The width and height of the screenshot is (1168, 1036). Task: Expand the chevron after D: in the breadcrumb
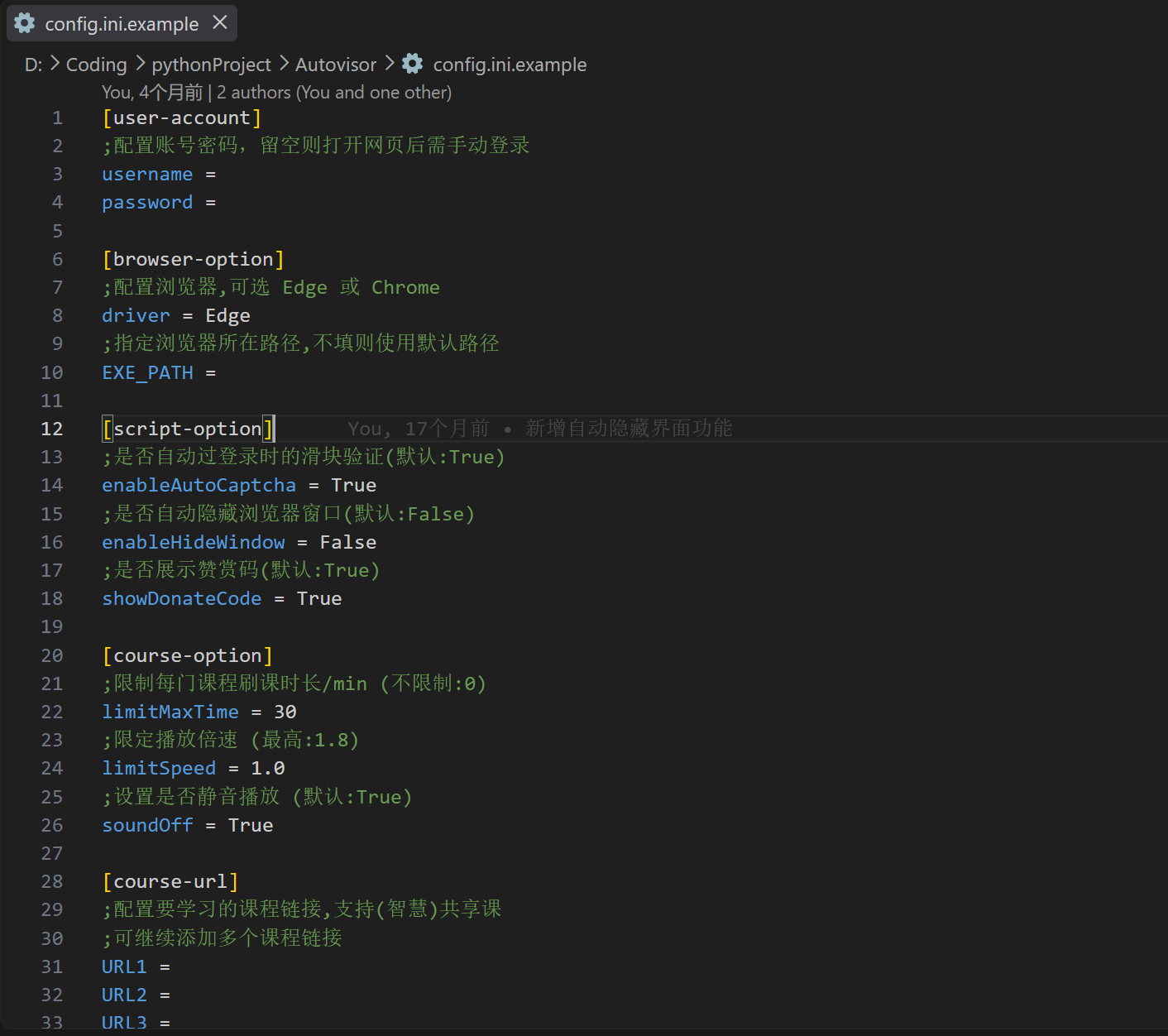pos(55,64)
